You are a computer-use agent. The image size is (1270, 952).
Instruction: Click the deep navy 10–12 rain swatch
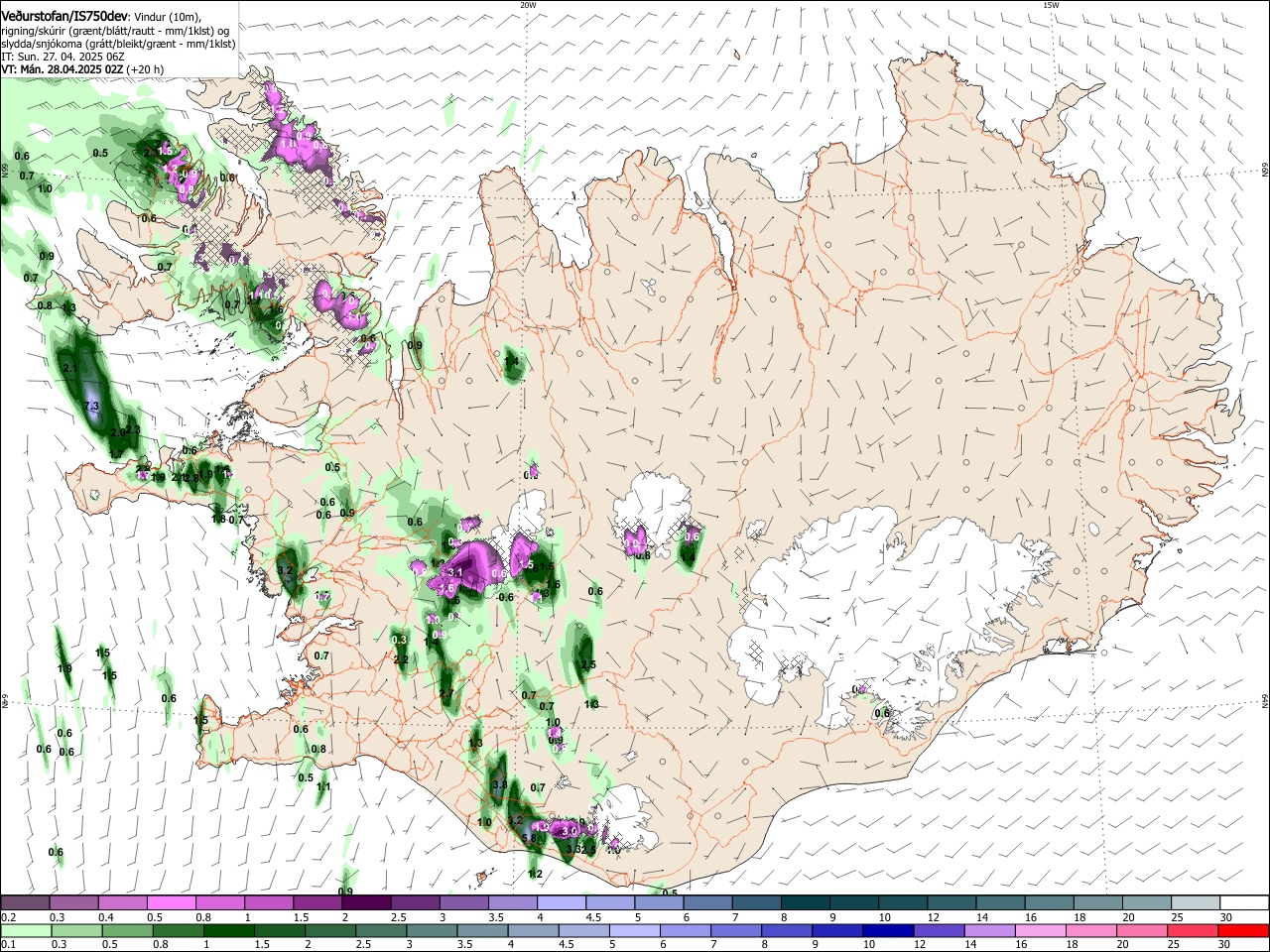[888, 929]
